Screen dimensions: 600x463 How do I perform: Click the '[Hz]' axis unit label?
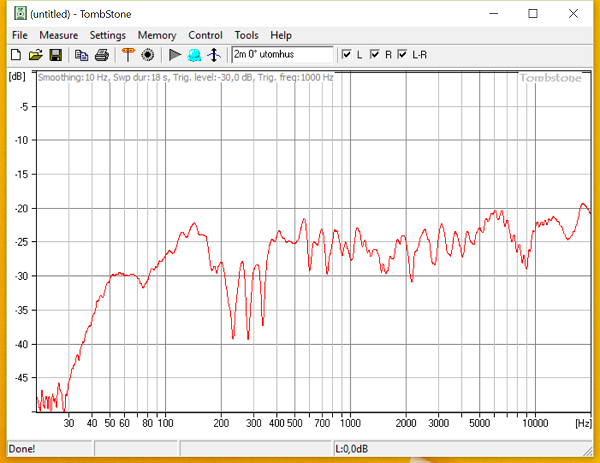tap(584, 423)
